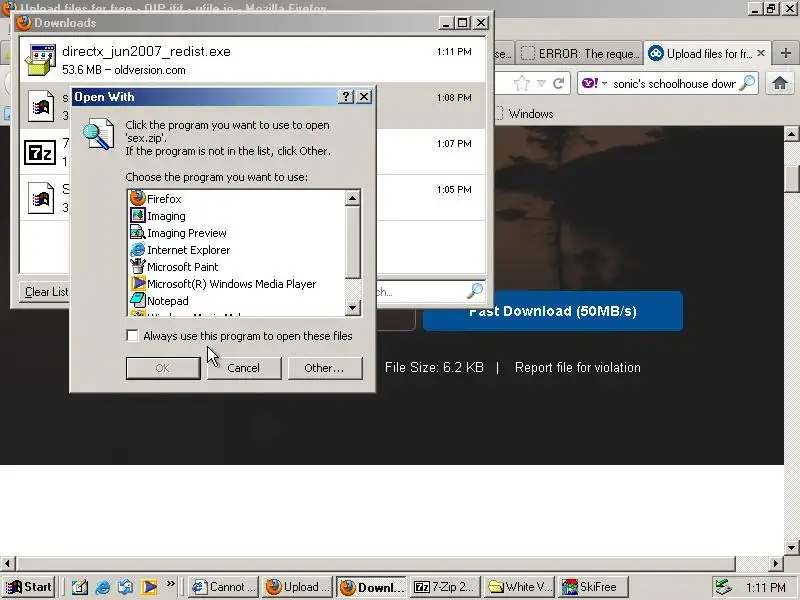Choose Microsoft(R) Windows Media Player entry

(223, 284)
